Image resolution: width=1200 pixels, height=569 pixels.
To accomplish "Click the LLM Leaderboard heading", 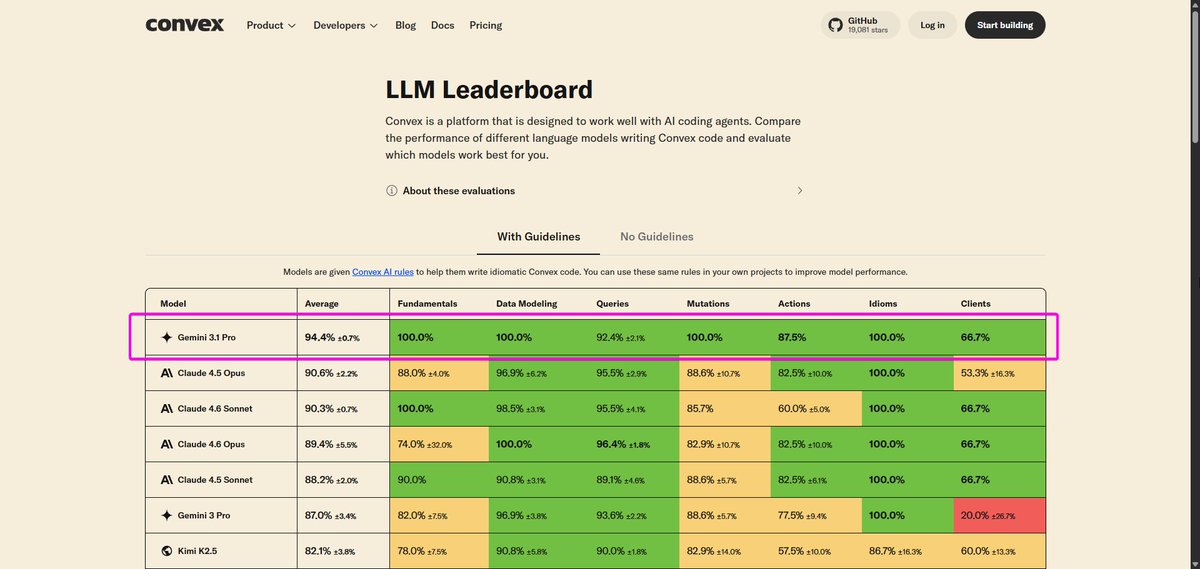I will pos(489,89).
